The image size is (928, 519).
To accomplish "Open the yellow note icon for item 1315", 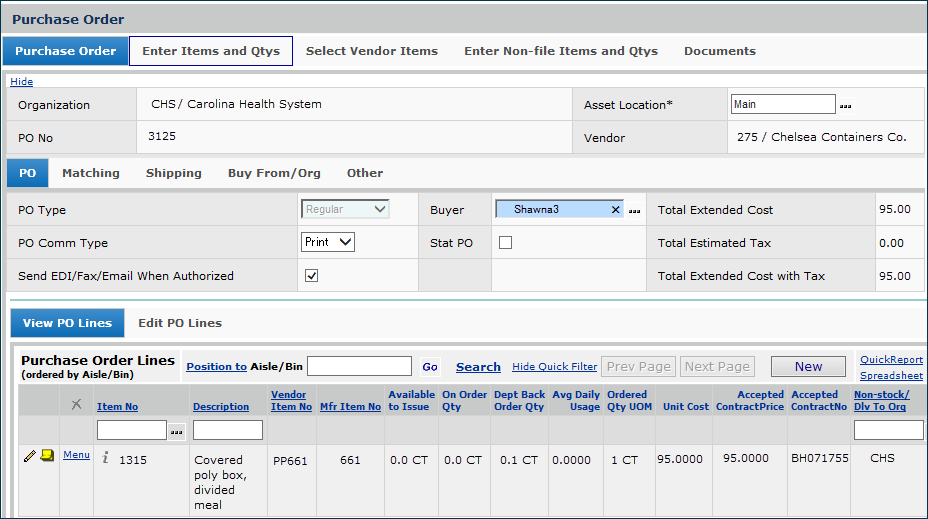I will coord(47,456).
